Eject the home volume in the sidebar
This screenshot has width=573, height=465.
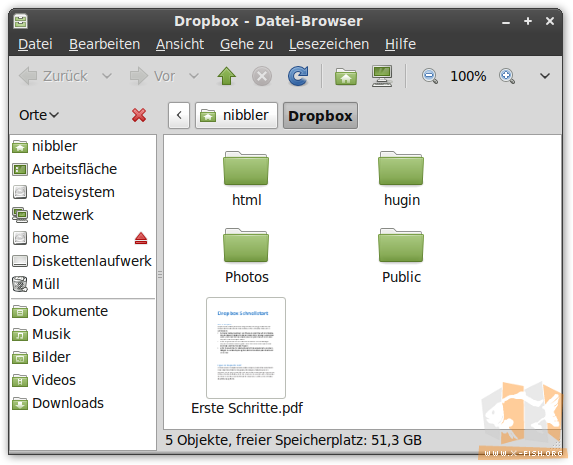[141, 238]
